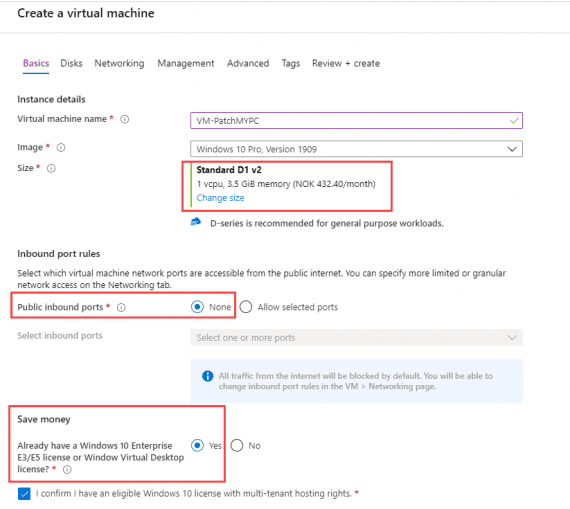Click blue info icon in traffic blocked notice
This screenshot has height=509, width=570.
point(208,376)
